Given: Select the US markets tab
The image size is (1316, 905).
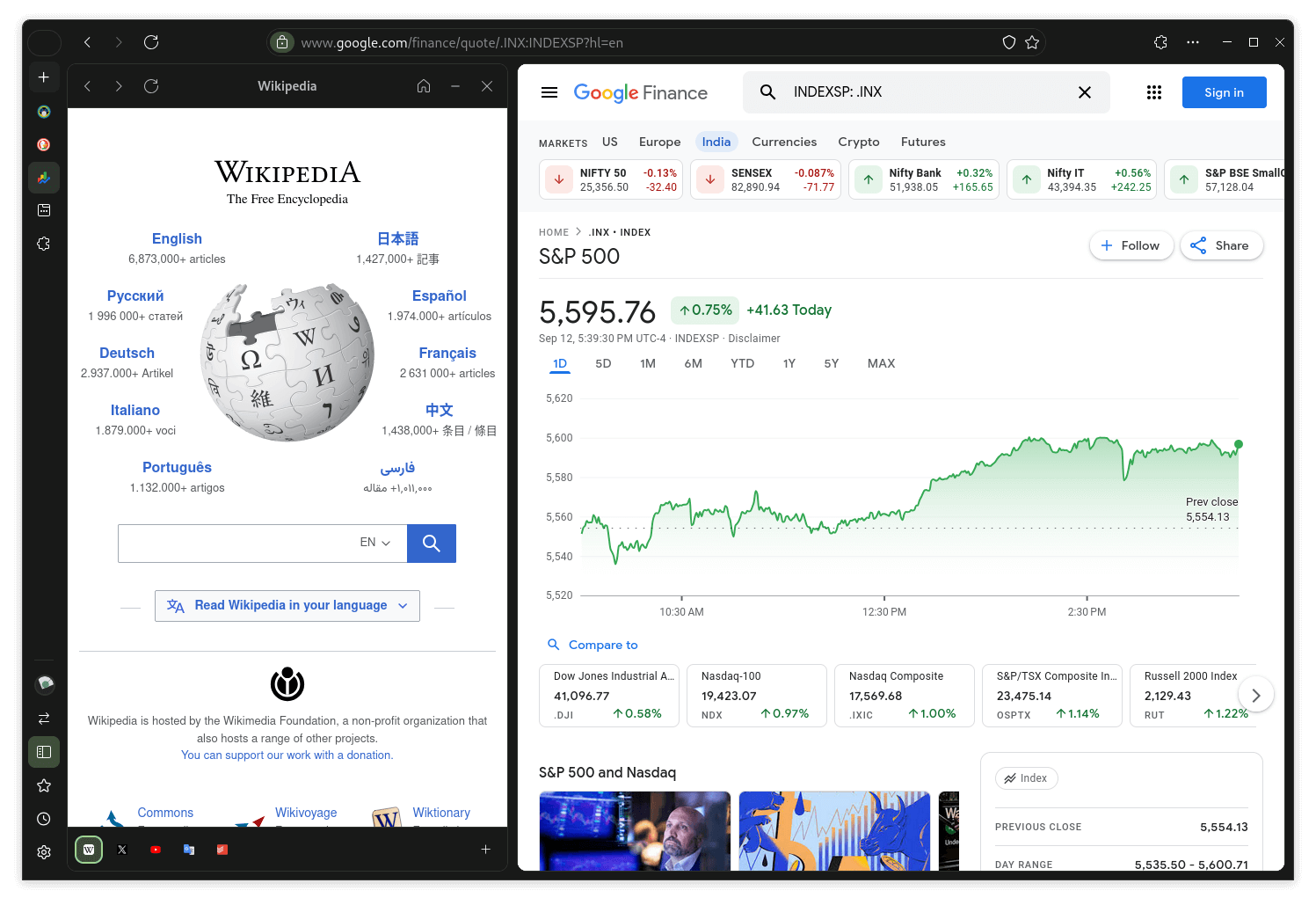Looking at the screenshot, I should click(x=610, y=142).
